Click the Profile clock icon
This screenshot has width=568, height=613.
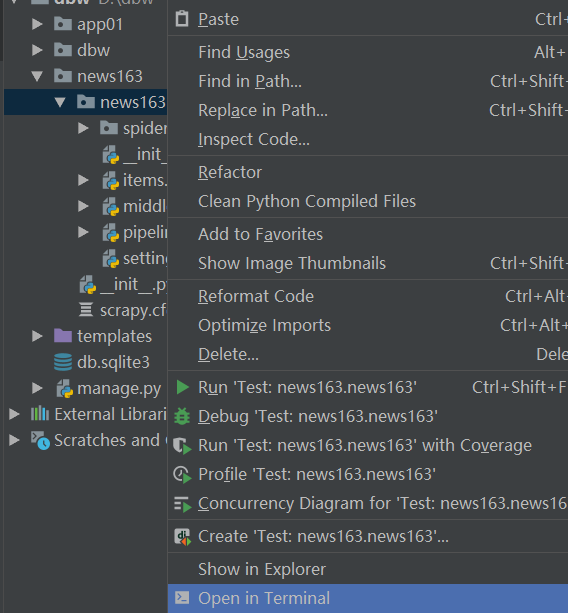(182, 474)
